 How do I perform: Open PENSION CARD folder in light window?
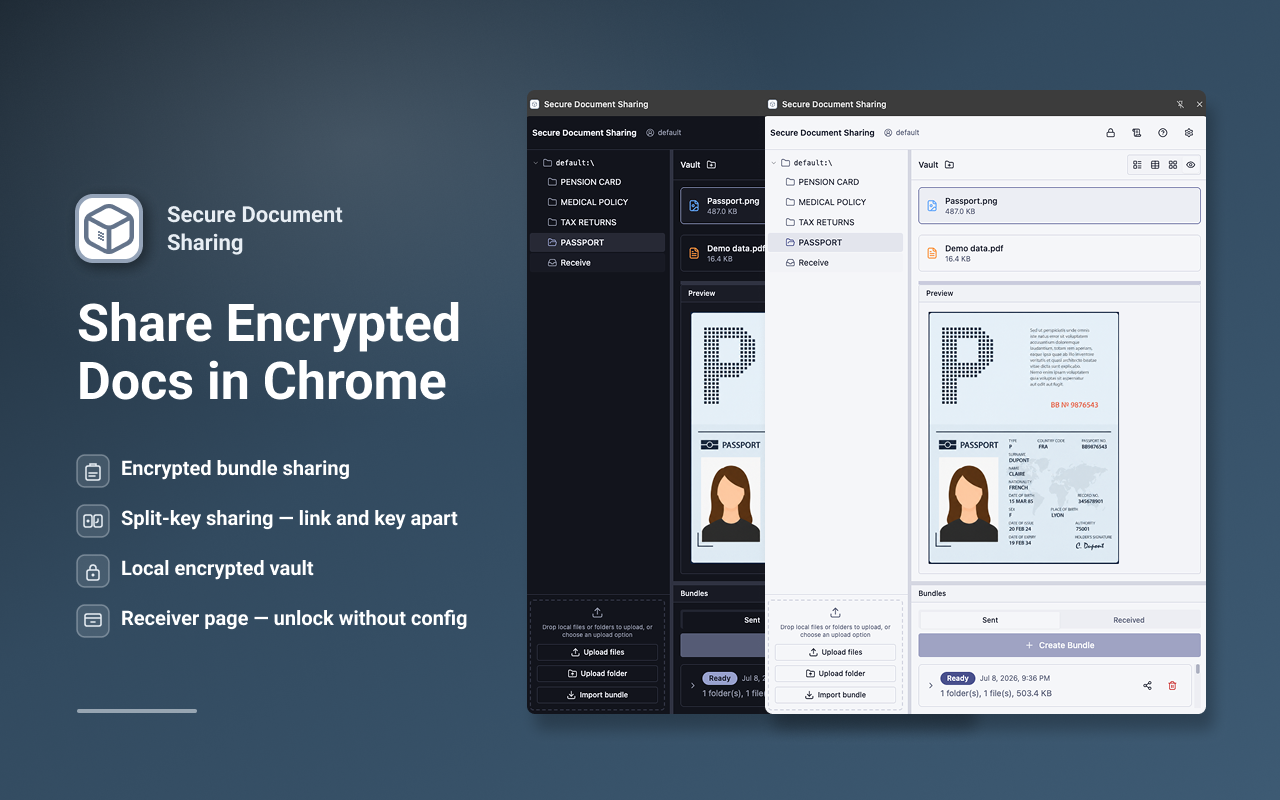(835, 182)
